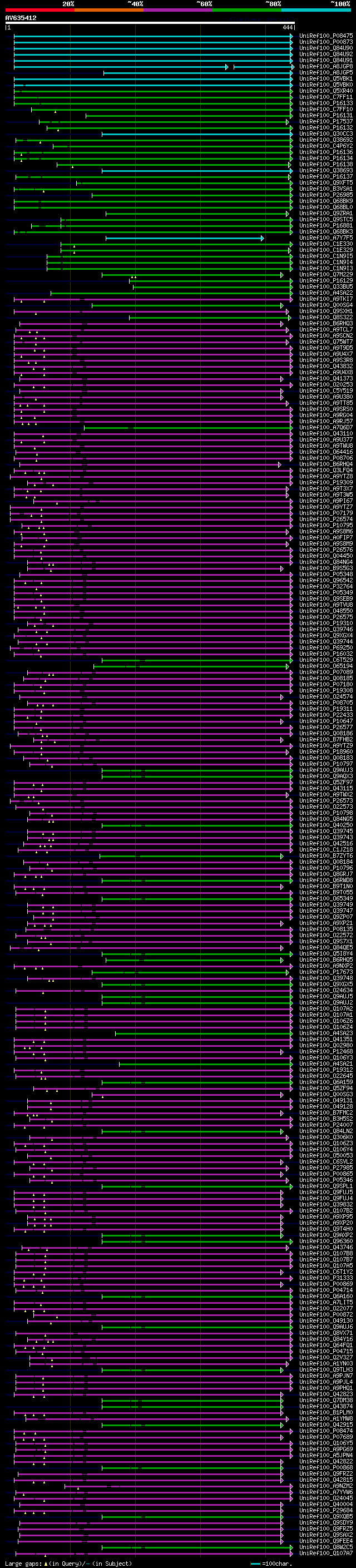
Task: Select the query name AV635412
Action: coord(21,18)
